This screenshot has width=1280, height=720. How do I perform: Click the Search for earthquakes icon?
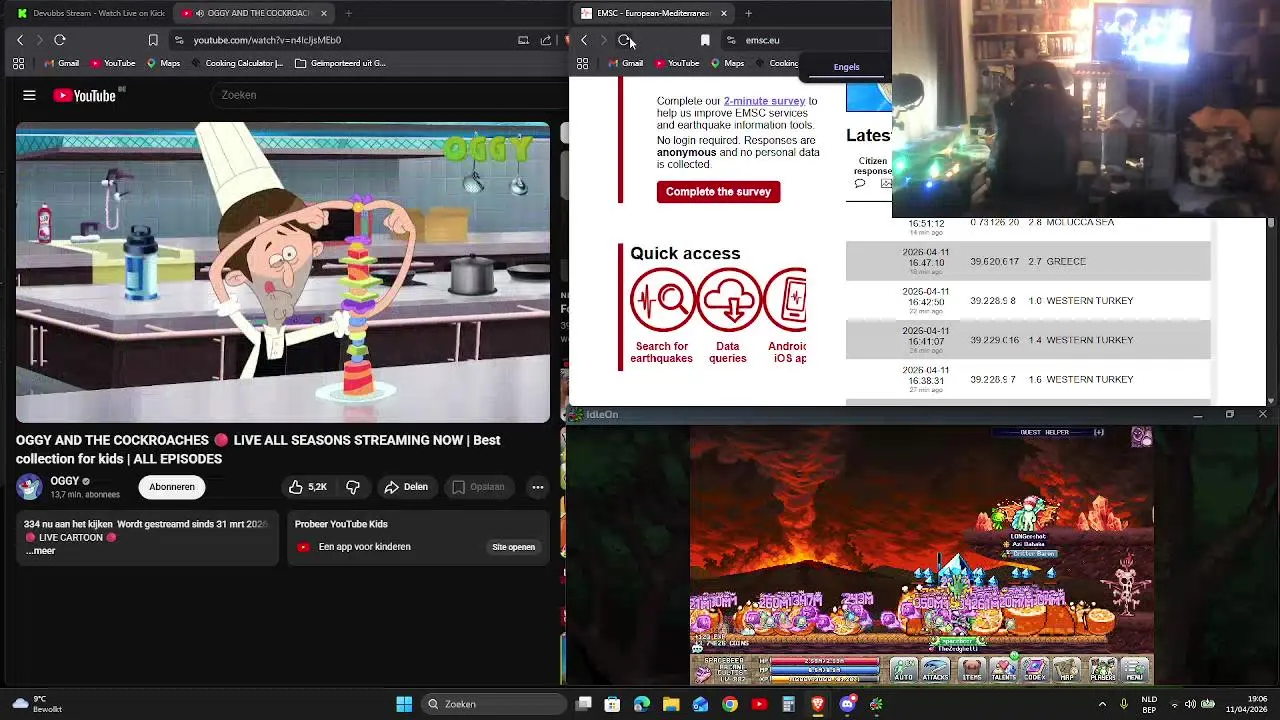pyautogui.click(x=662, y=300)
